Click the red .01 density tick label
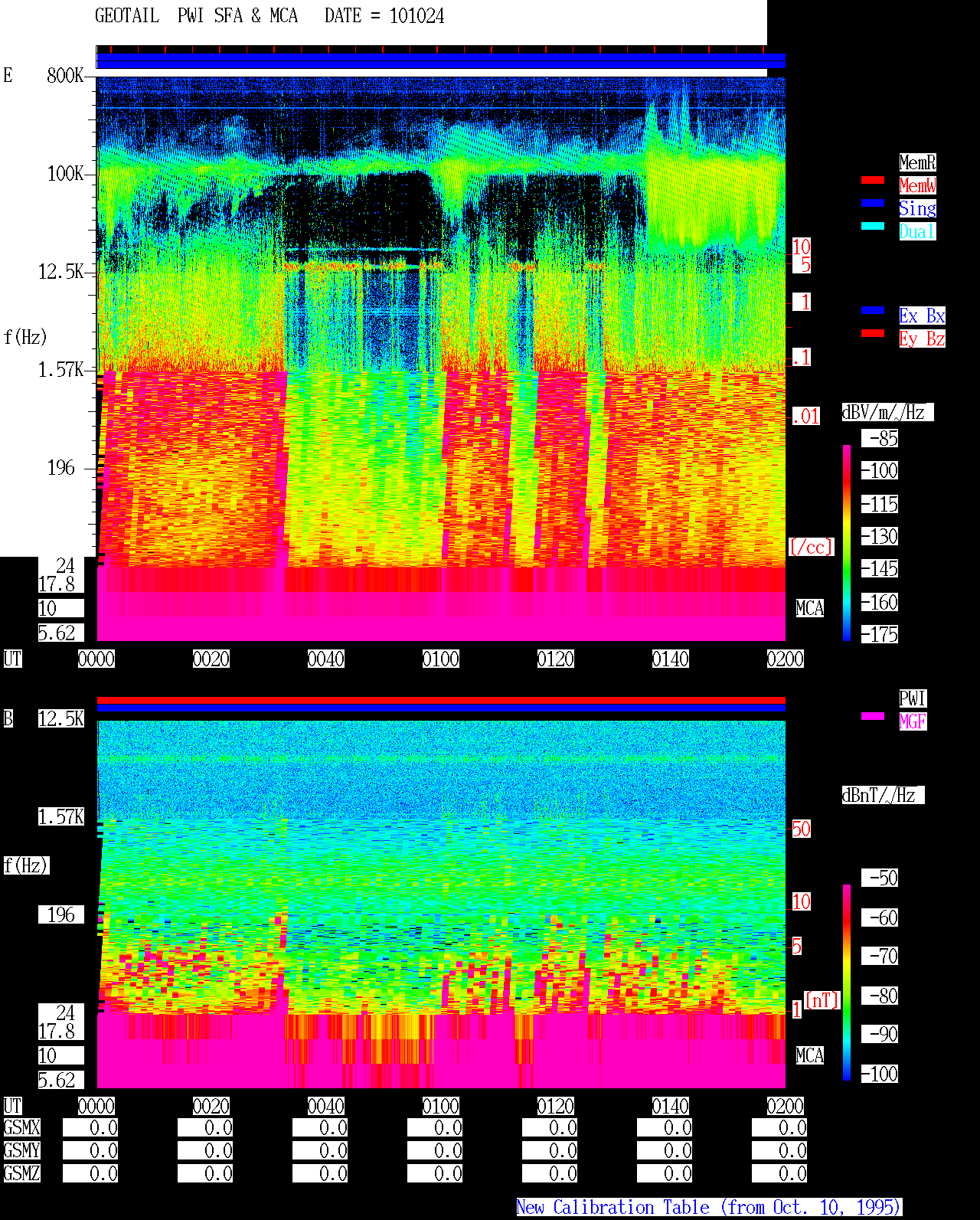Image resolution: width=980 pixels, height=1220 pixels. (x=806, y=417)
